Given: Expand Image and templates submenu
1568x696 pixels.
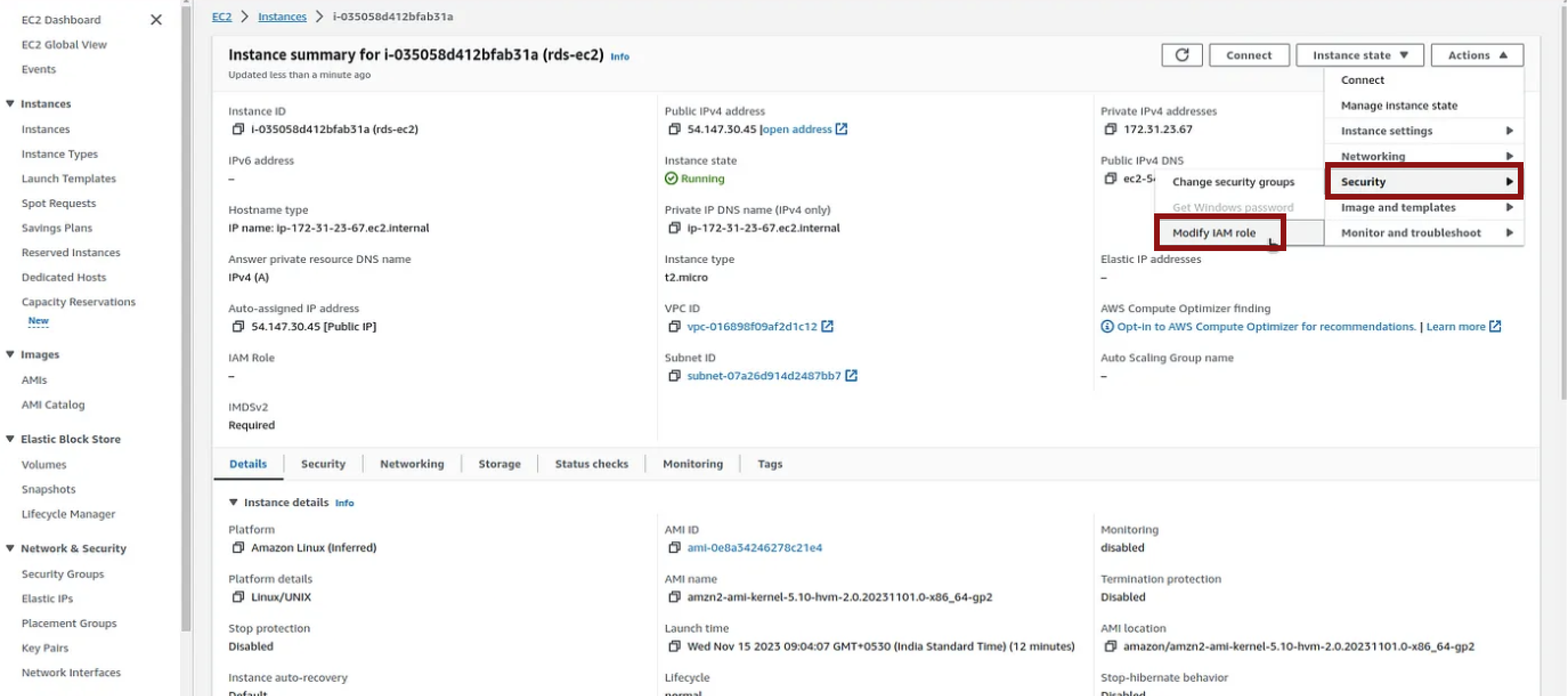Looking at the screenshot, I should pyautogui.click(x=1424, y=208).
